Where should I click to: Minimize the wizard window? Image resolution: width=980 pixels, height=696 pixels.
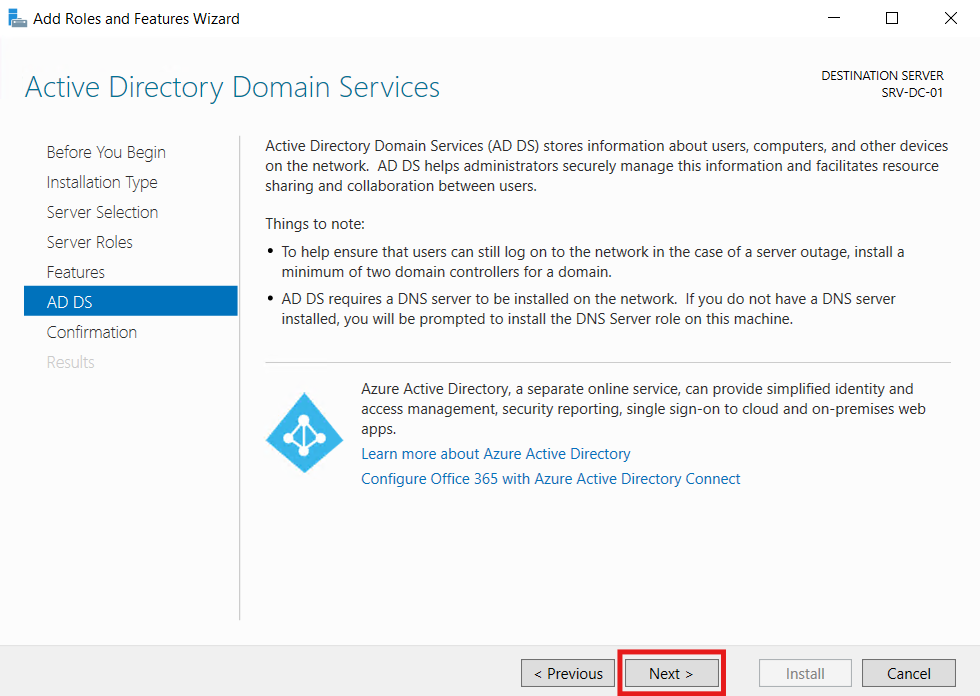tap(836, 17)
